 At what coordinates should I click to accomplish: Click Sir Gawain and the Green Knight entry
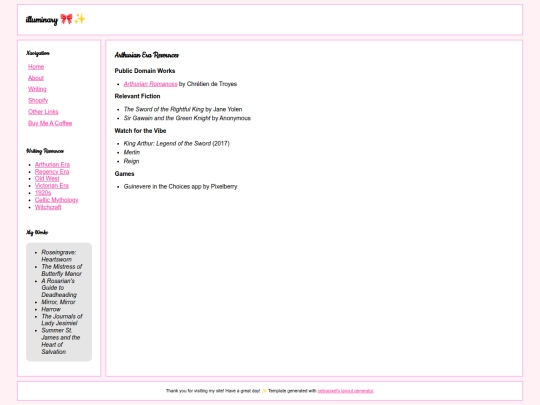(x=187, y=118)
